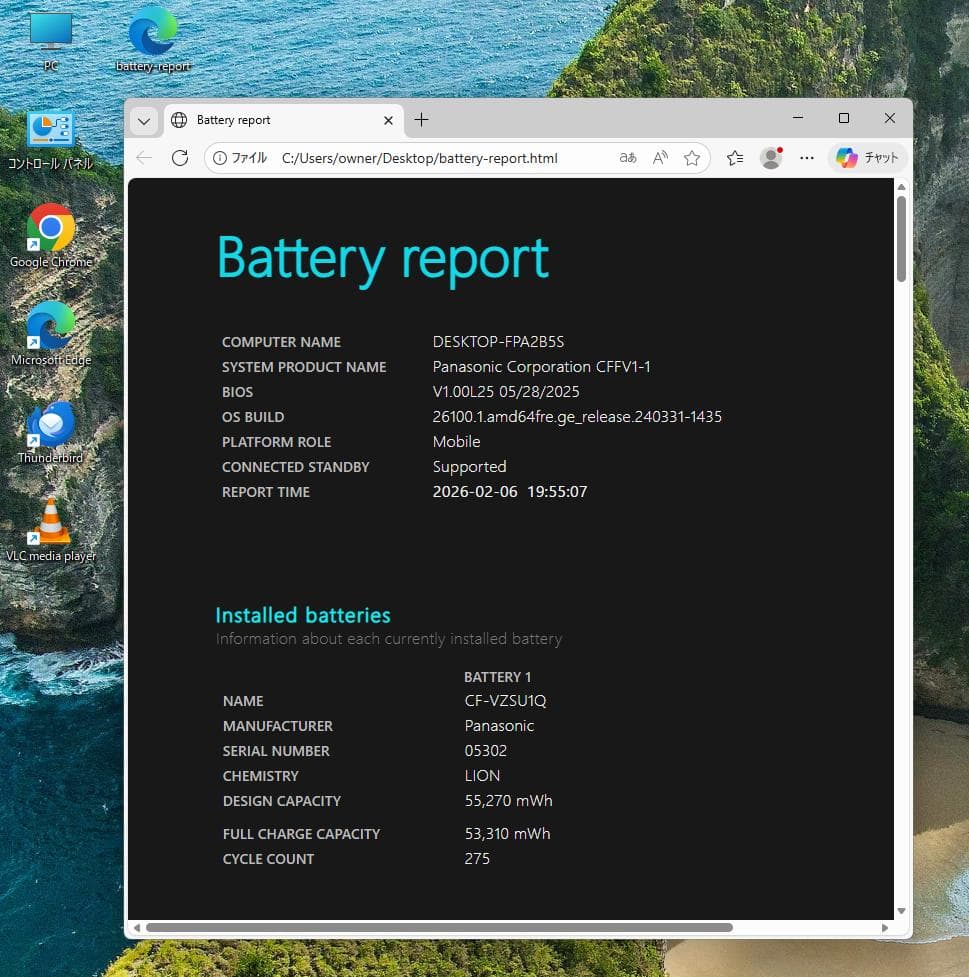Expand the tab actions dropdown chevron
Screen dimensions: 969x977
tap(144, 120)
